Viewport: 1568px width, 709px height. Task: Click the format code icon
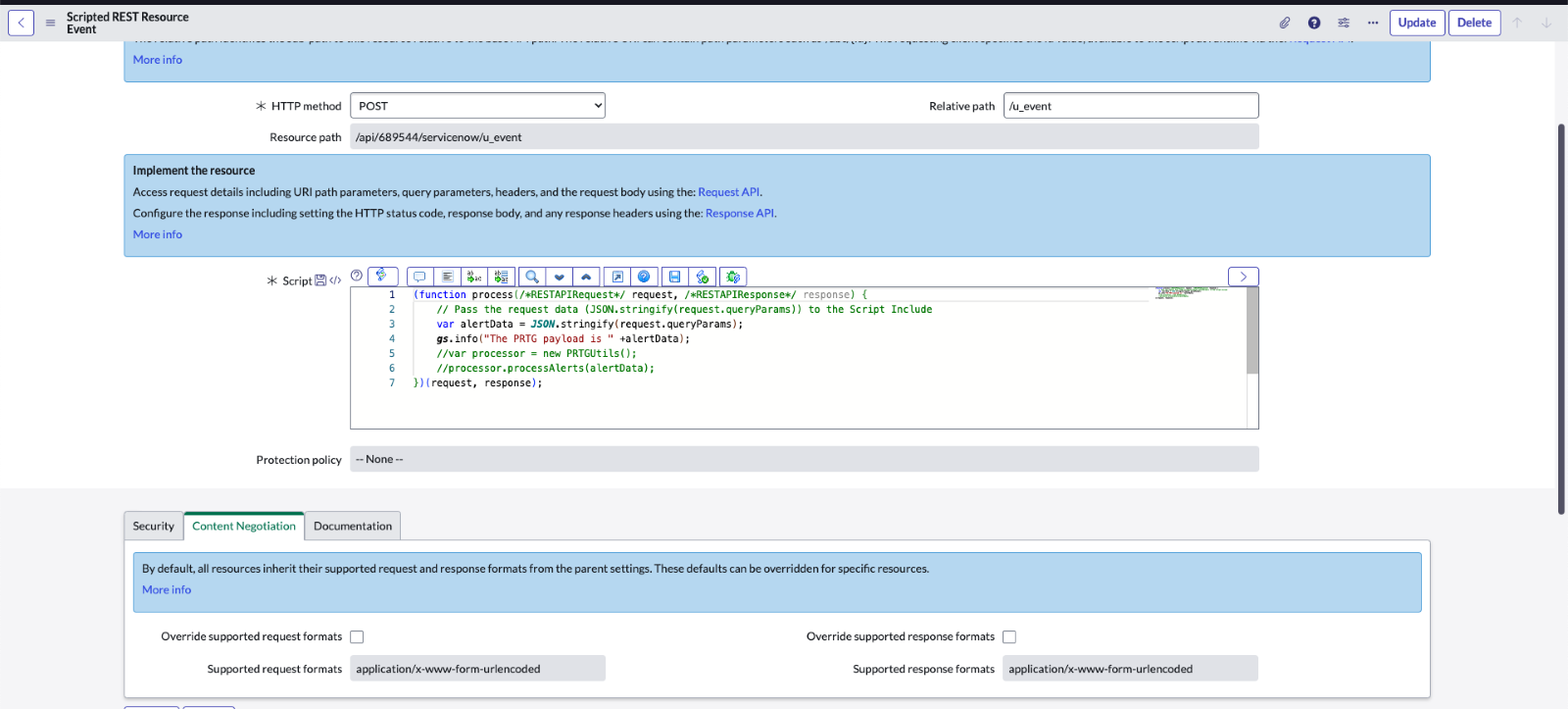point(447,277)
